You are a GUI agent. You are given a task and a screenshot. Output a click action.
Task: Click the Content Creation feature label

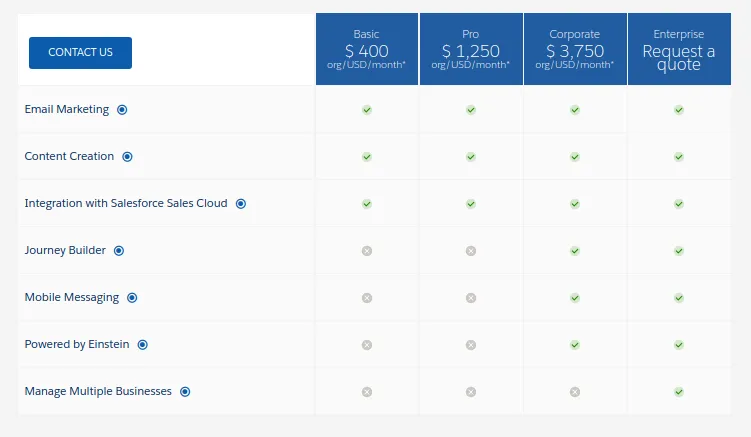69,156
